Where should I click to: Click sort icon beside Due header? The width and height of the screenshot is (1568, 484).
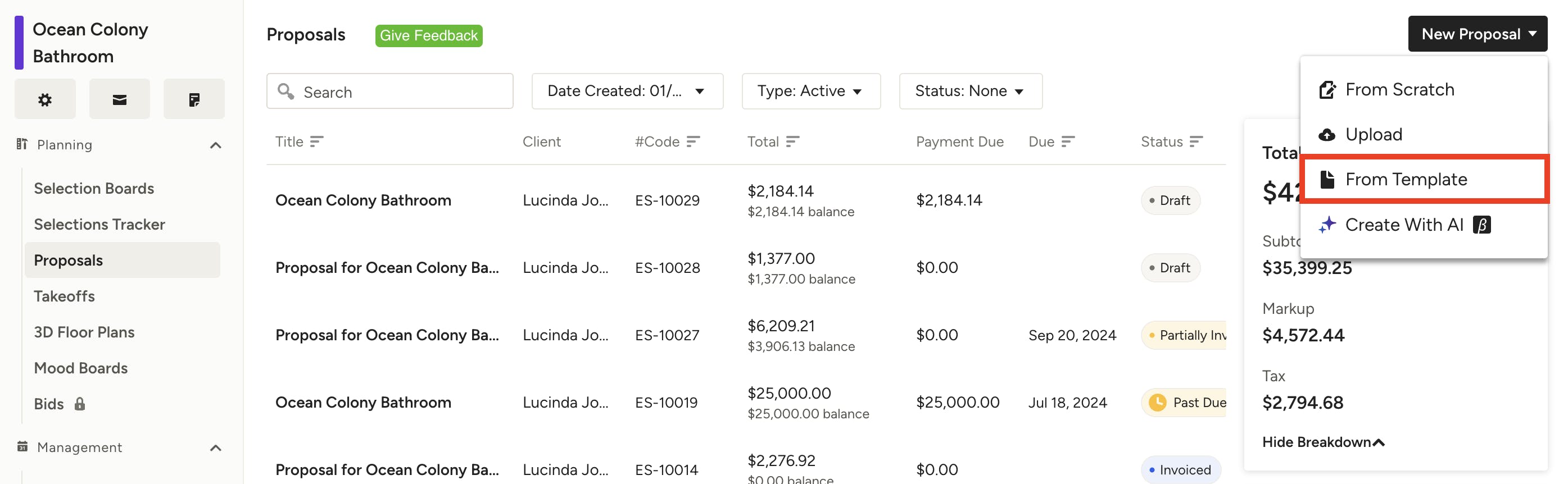pyautogui.click(x=1068, y=141)
